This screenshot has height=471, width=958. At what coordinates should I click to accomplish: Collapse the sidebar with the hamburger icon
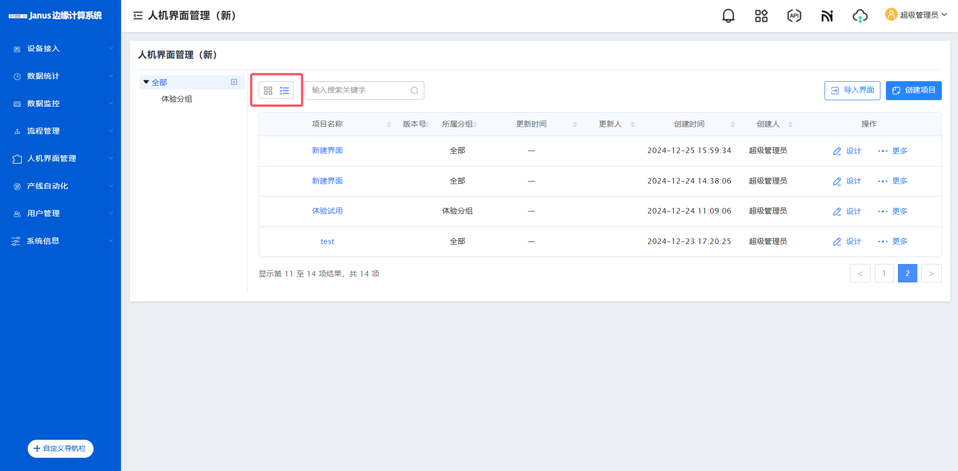138,16
